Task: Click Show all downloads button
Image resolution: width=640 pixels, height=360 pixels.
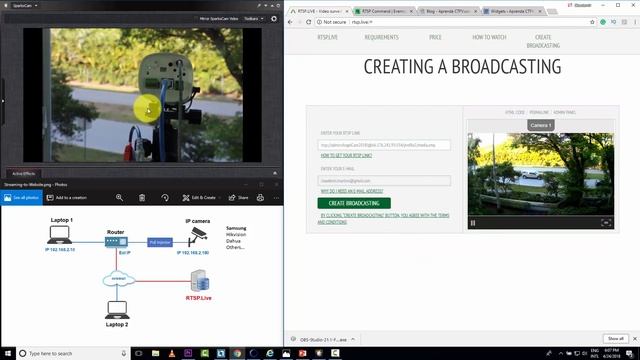Action: pyautogui.click(x=616, y=339)
